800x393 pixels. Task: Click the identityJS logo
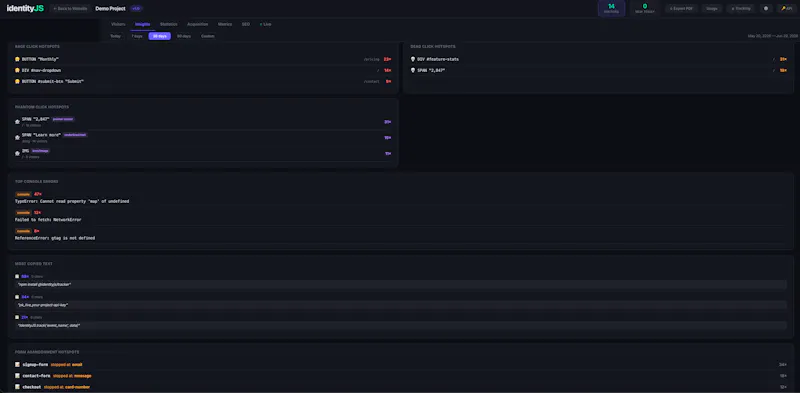pyautogui.click(x=25, y=8)
